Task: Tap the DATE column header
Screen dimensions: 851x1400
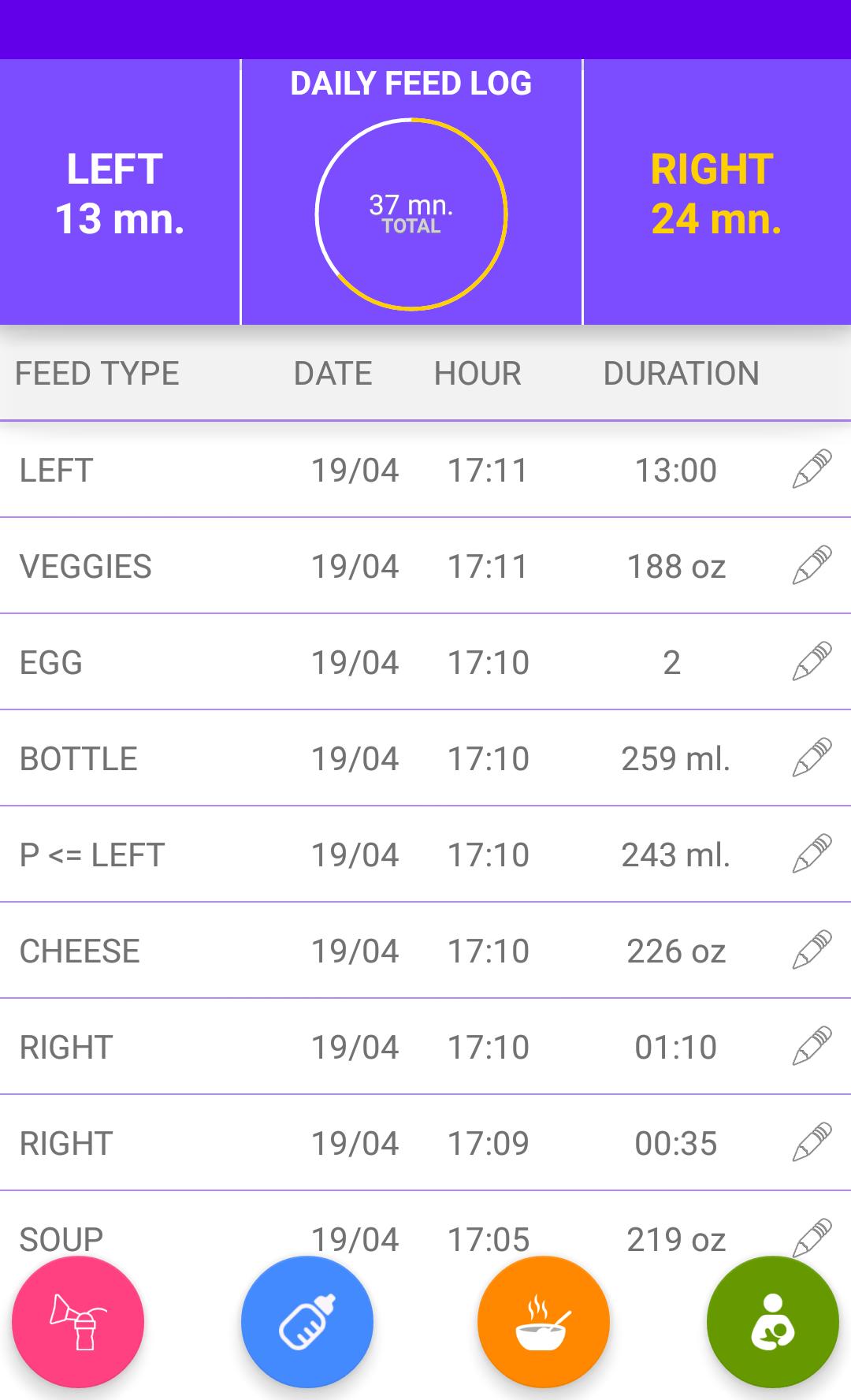Action: (333, 374)
